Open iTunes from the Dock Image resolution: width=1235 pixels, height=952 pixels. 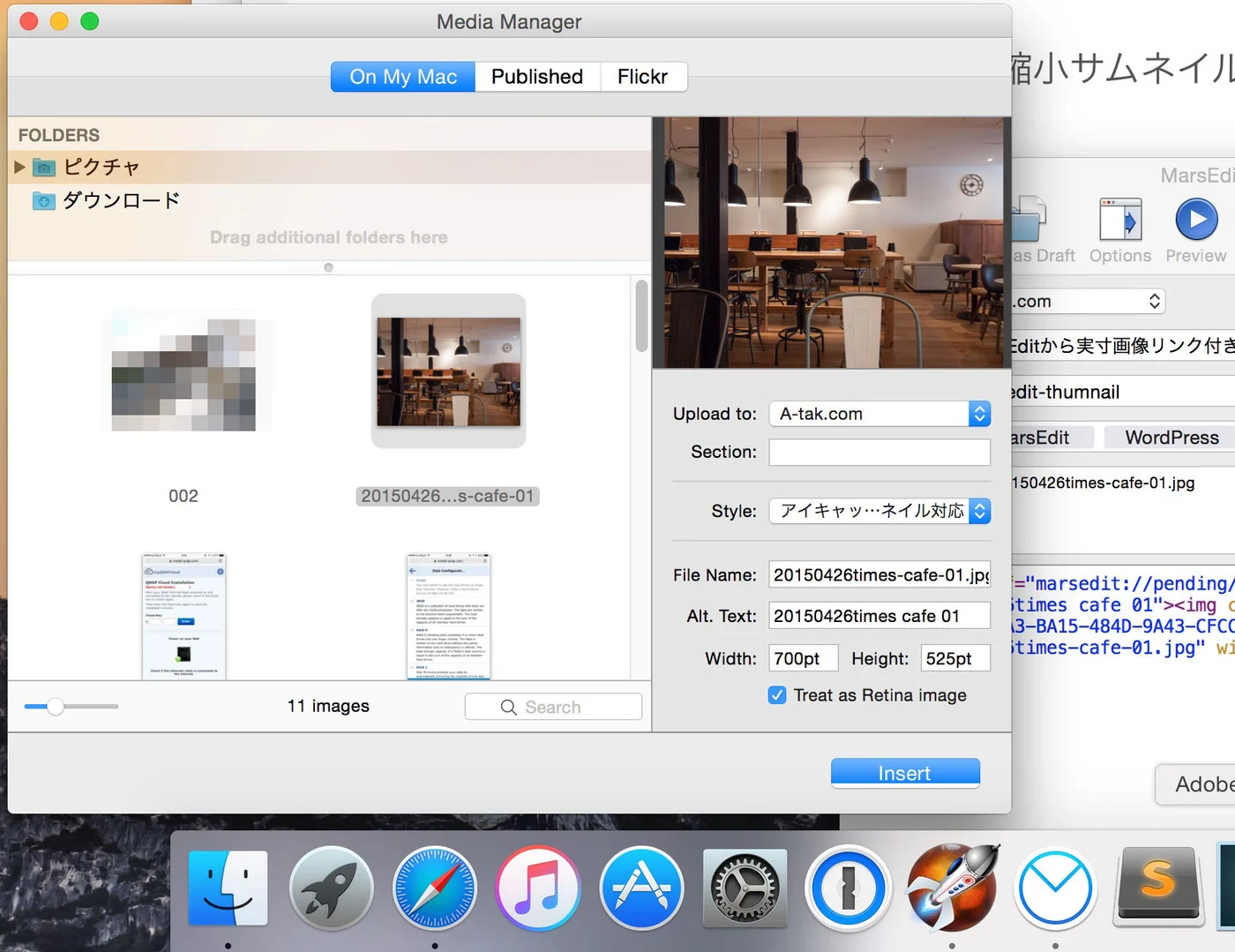537,888
